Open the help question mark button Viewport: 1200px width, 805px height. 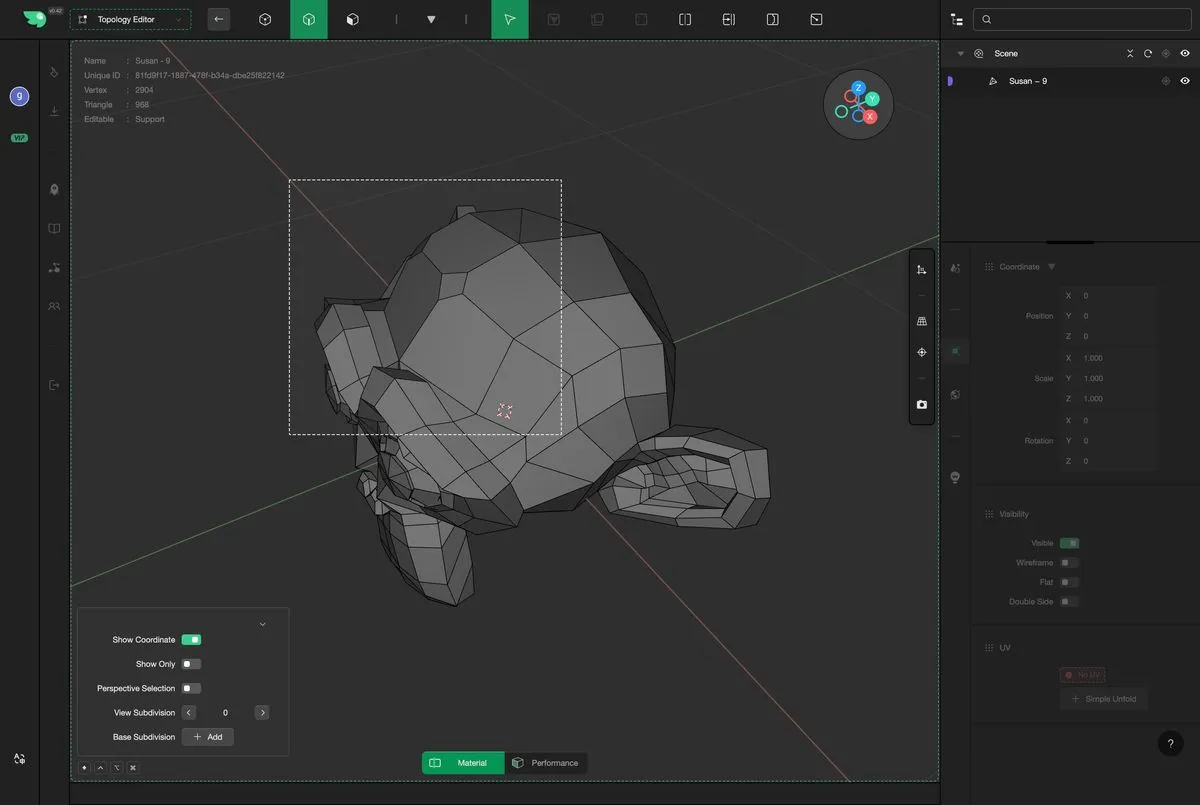click(1170, 743)
